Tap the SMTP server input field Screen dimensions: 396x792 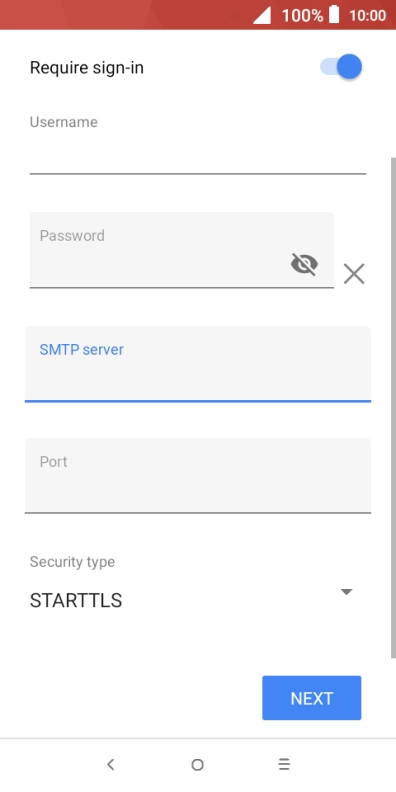tap(198, 364)
